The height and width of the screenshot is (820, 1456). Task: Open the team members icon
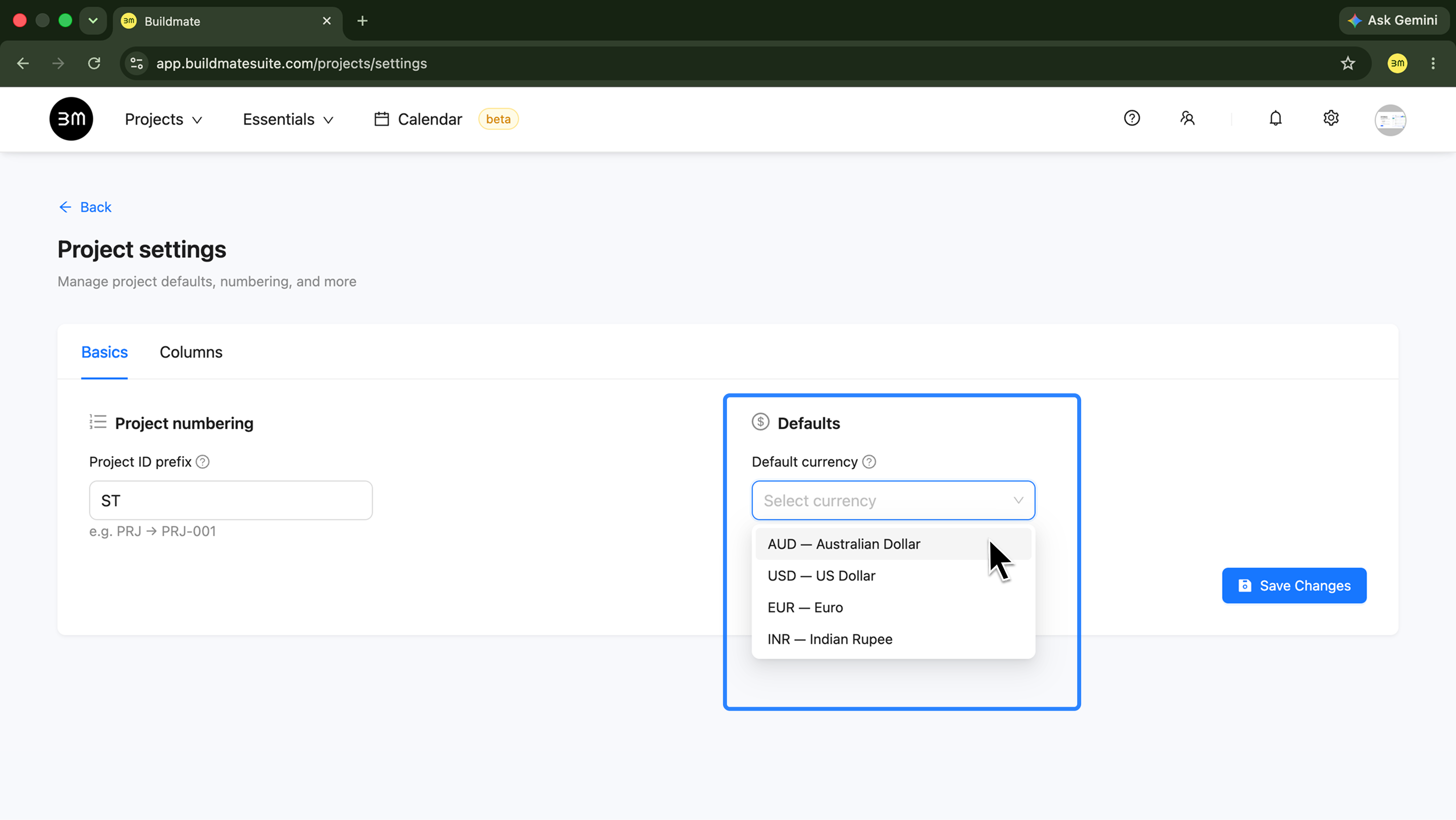(x=1187, y=118)
